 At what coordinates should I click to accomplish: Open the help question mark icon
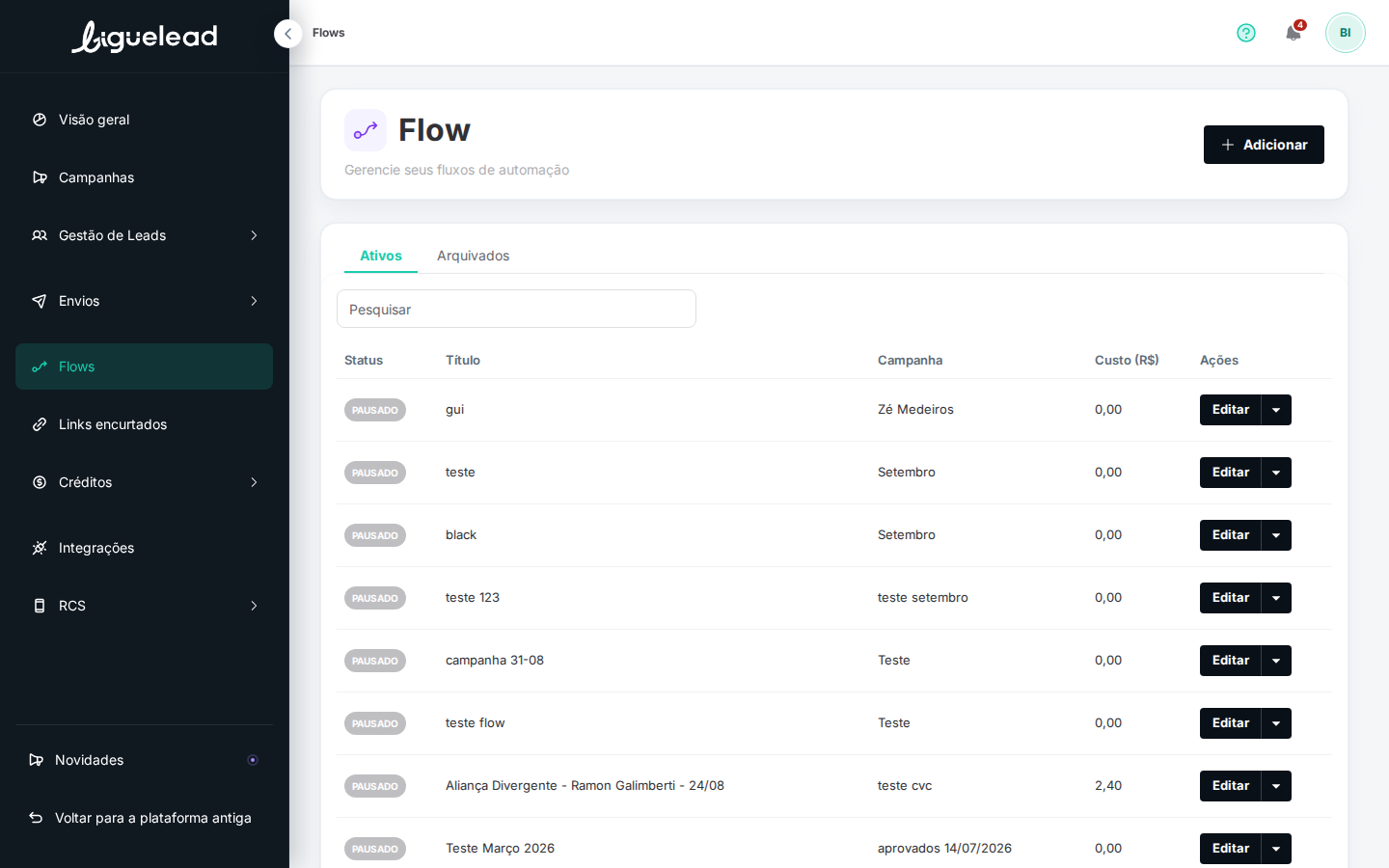click(1246, 33)
